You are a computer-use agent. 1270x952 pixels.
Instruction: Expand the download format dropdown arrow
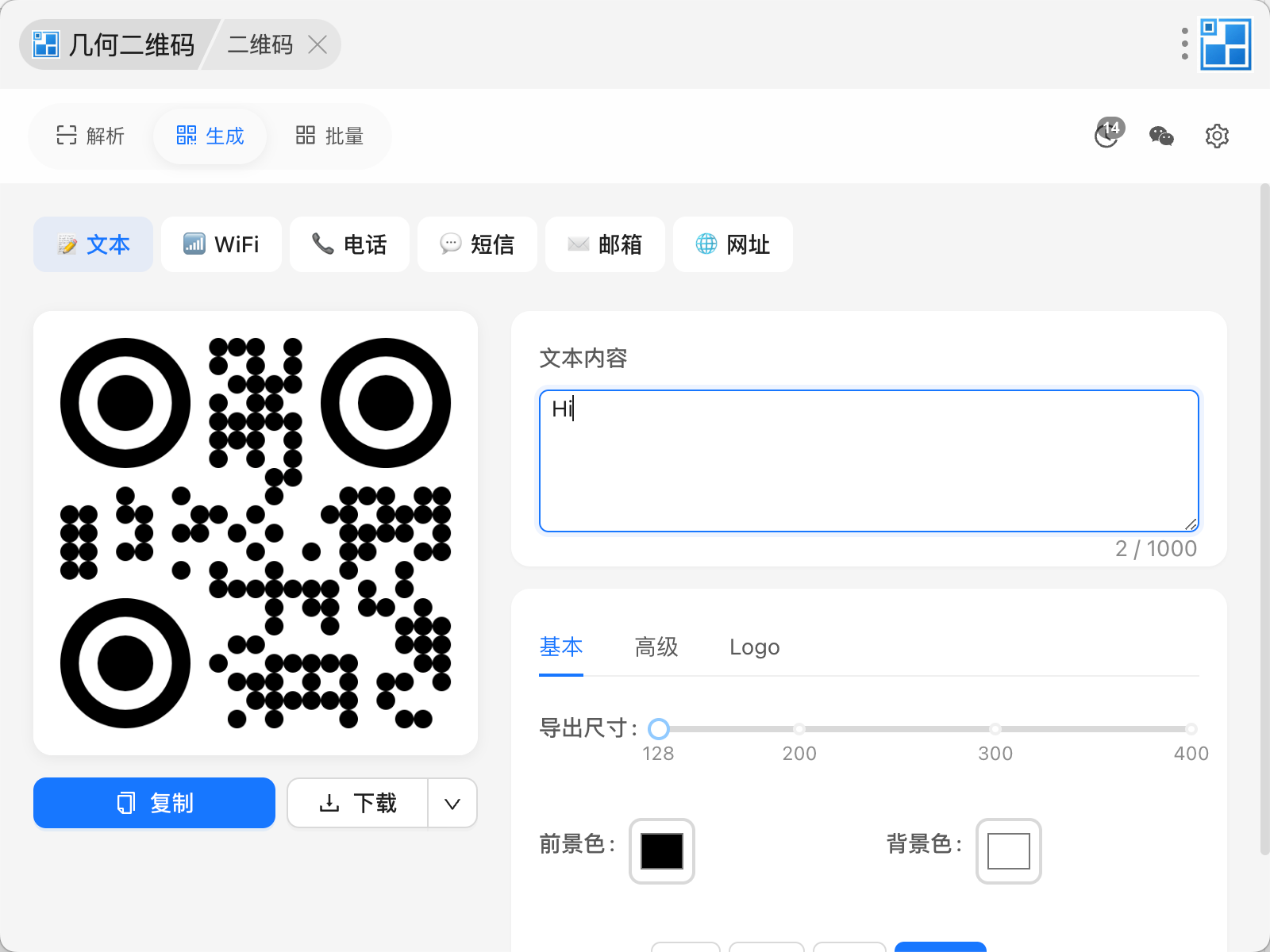pyautogui.click(x=452, y=804)
